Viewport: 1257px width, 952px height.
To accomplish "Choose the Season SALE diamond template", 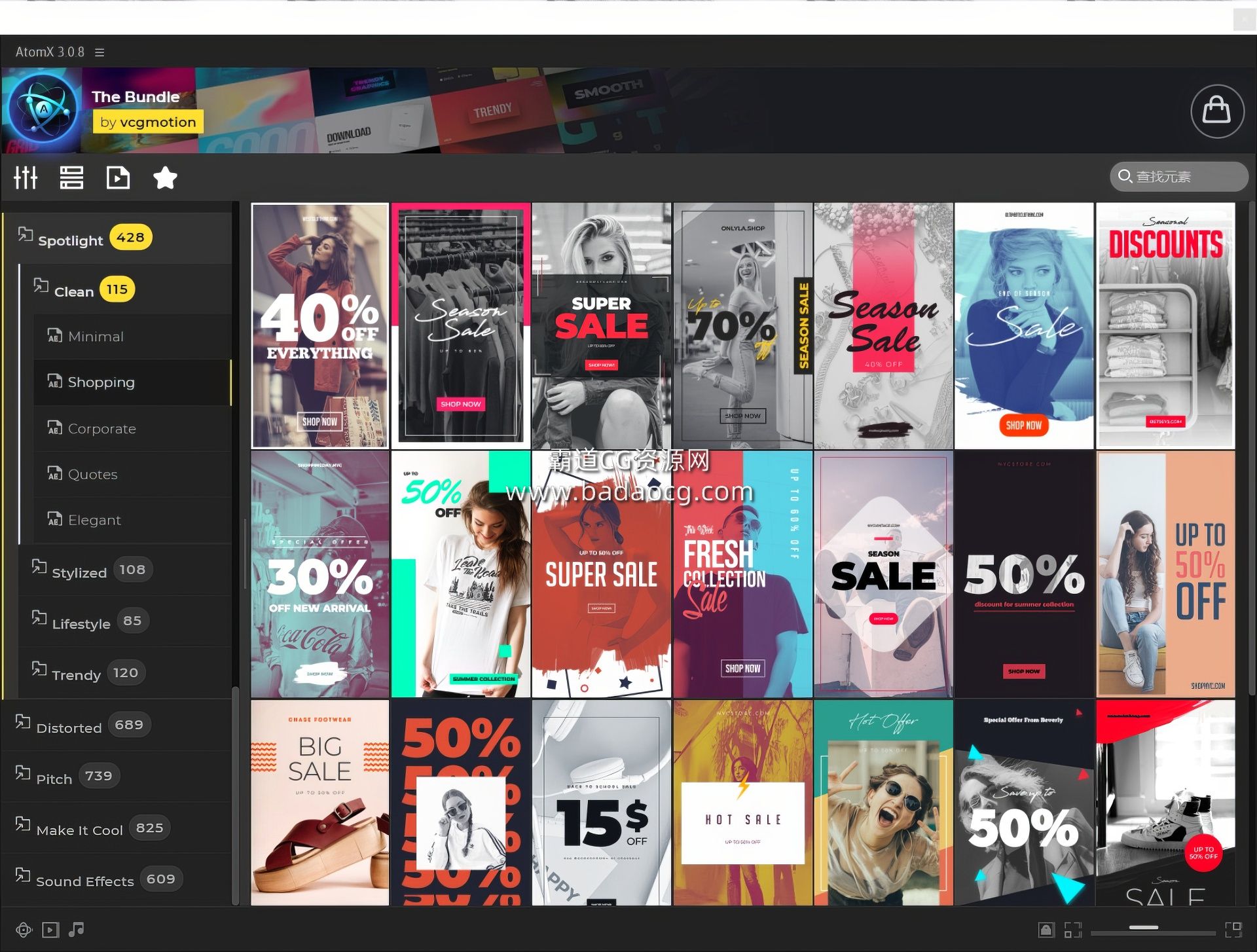I will [x=884, y=574].
